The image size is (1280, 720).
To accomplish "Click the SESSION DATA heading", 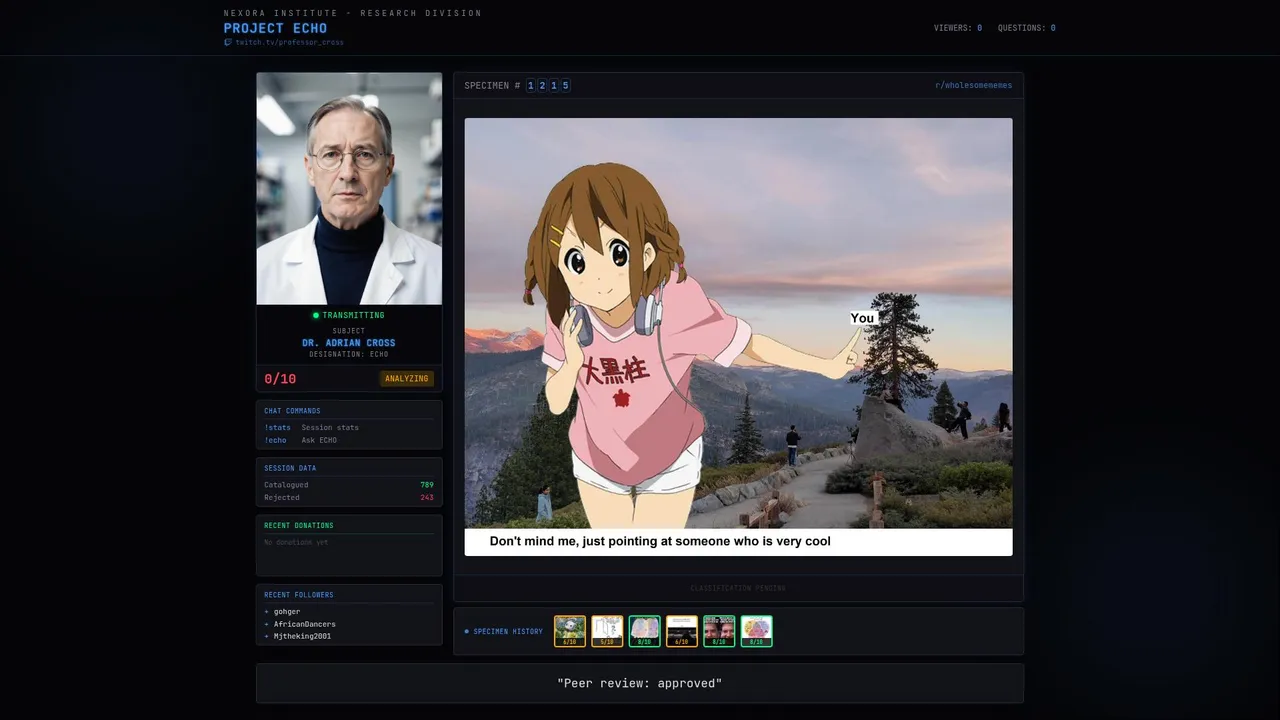I will (290, 468).
